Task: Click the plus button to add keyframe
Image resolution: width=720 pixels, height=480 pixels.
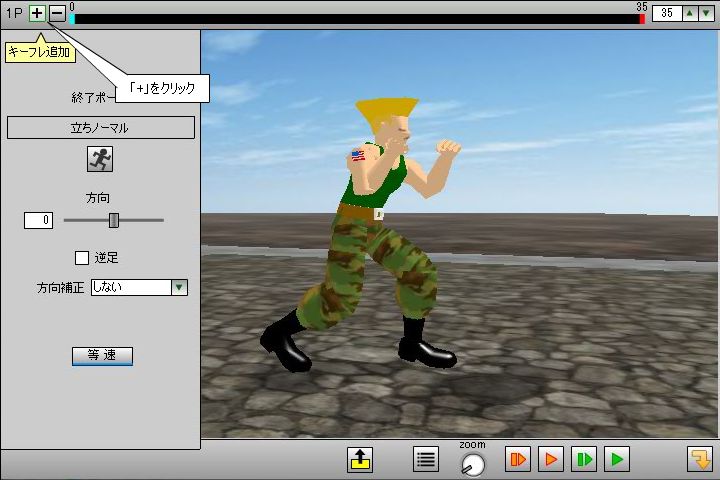Action: tap(37, 13)
